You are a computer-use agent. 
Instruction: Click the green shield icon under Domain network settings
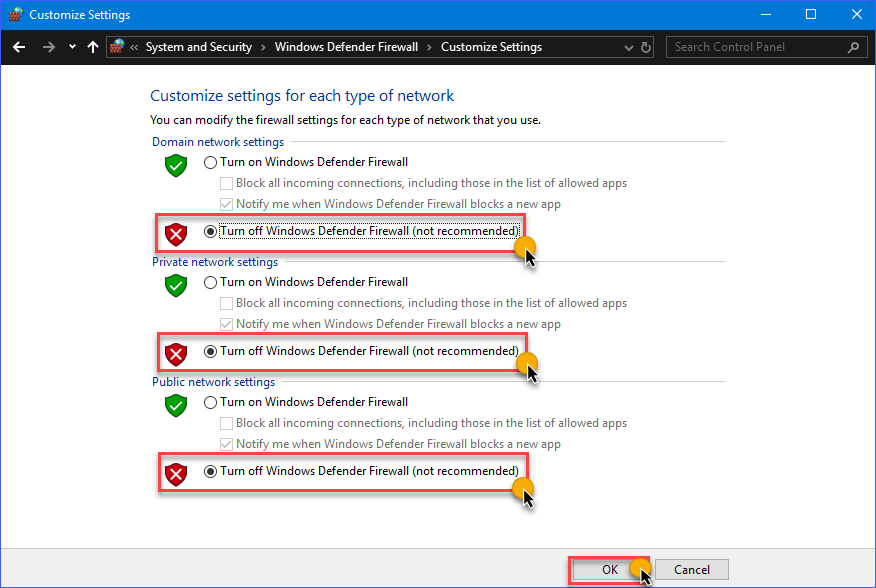point(176,166)
